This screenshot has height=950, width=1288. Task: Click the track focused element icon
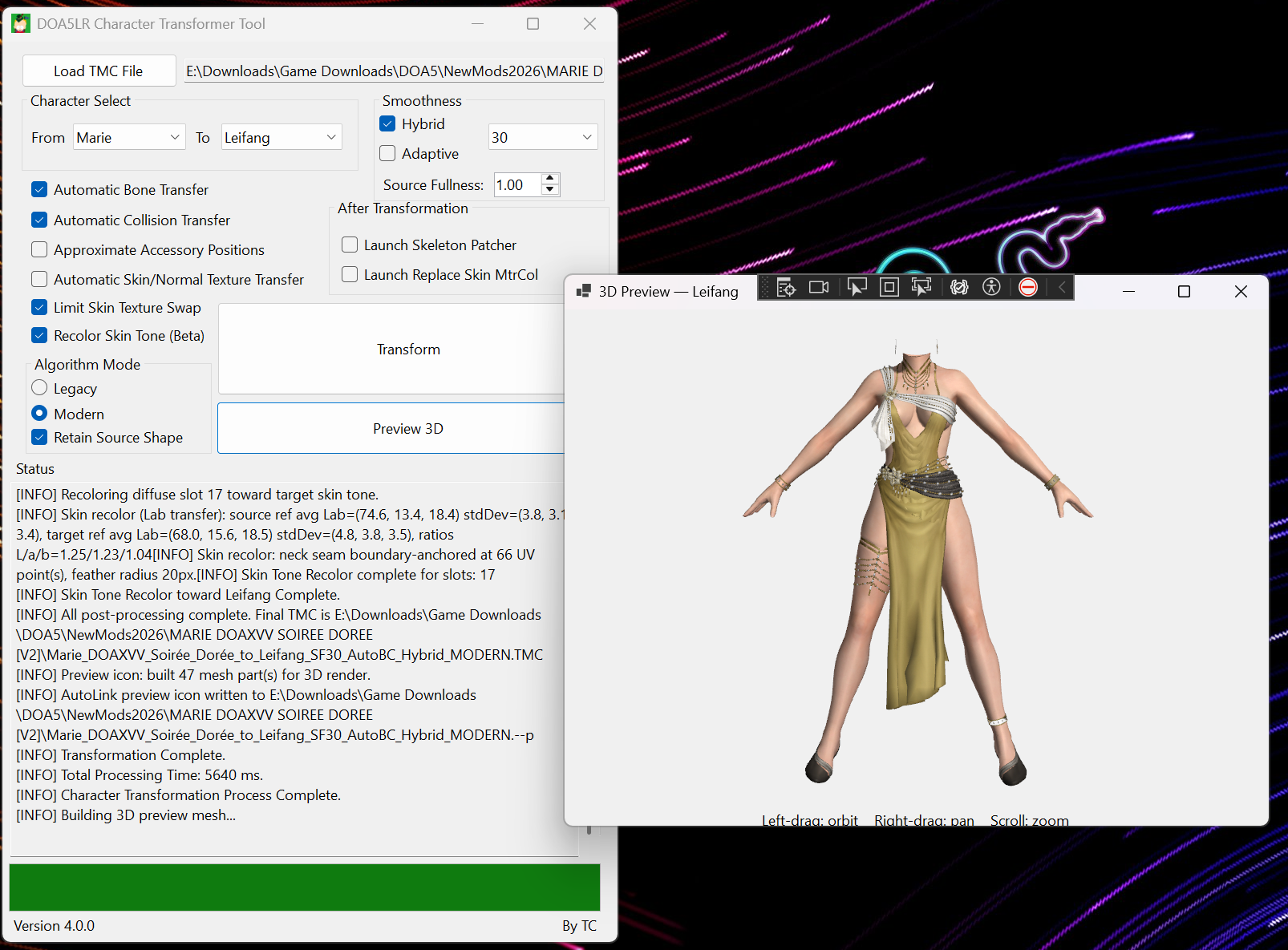point(921,287)
